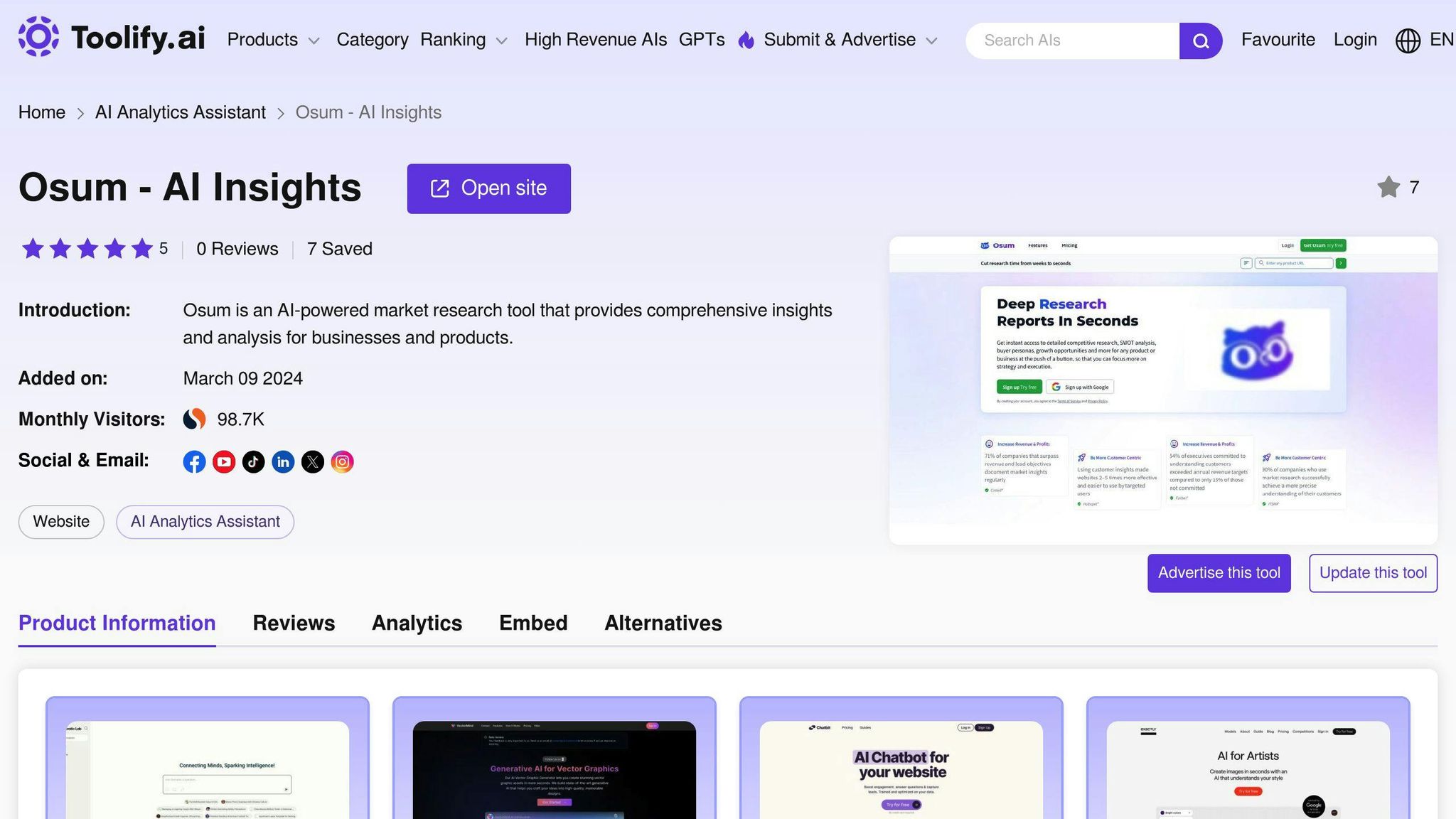
Task: Open Osum's Facebook page icon
Action: point(194,462)
